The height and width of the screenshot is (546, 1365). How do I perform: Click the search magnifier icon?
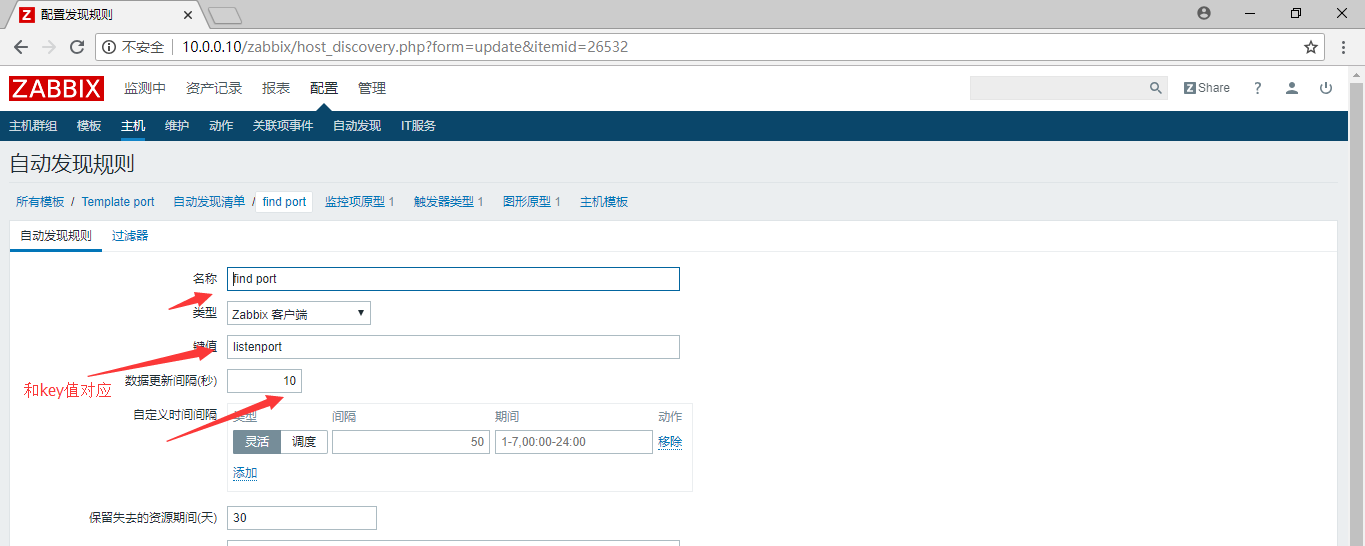pyautogui.click(x=1156, y=88)
